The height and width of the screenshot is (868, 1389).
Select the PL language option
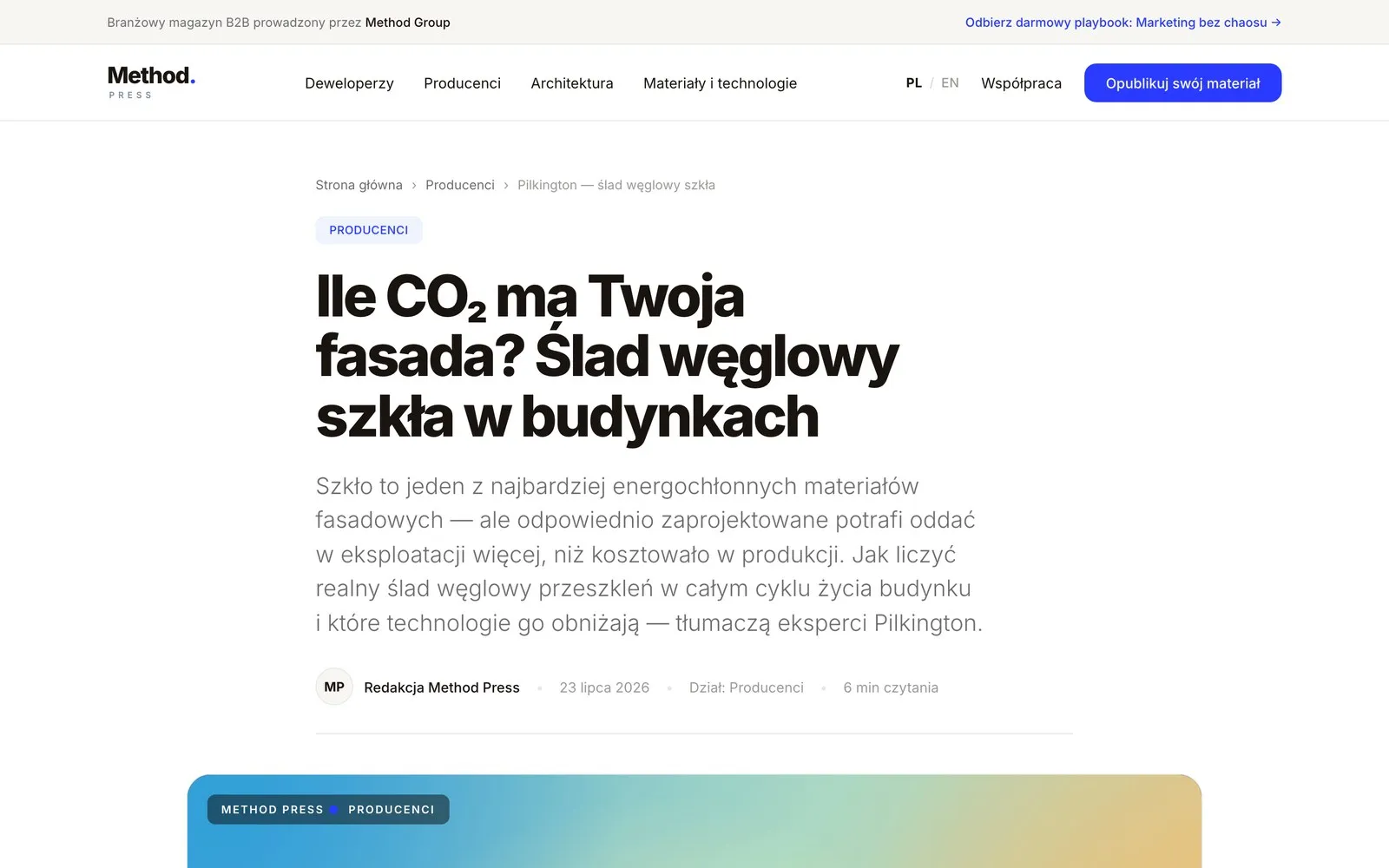tap(913, 83)
